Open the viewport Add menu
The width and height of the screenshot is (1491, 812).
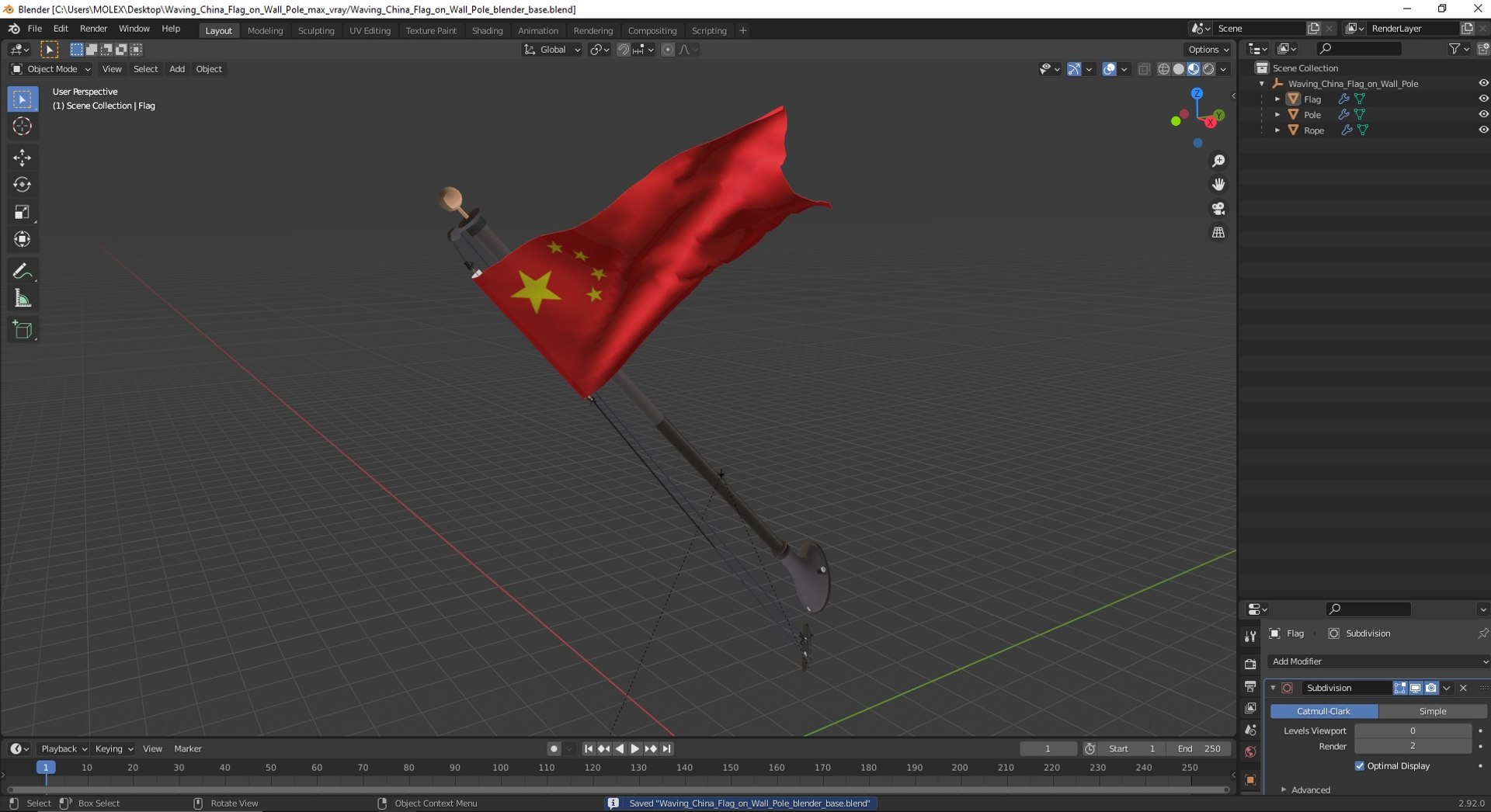pyautogui.click(x=177, y=69)
